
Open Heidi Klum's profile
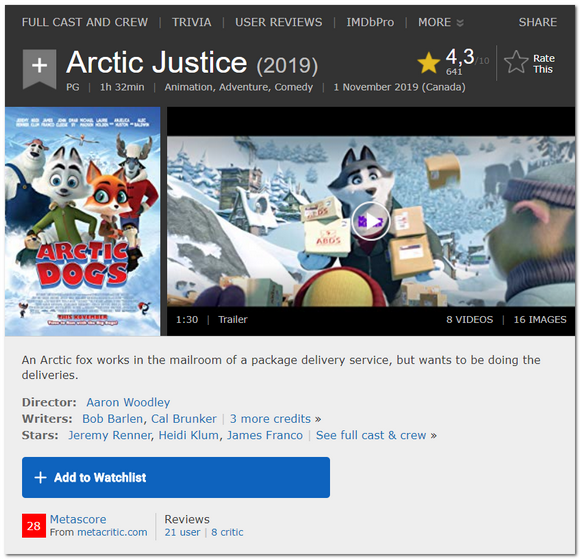188,435
